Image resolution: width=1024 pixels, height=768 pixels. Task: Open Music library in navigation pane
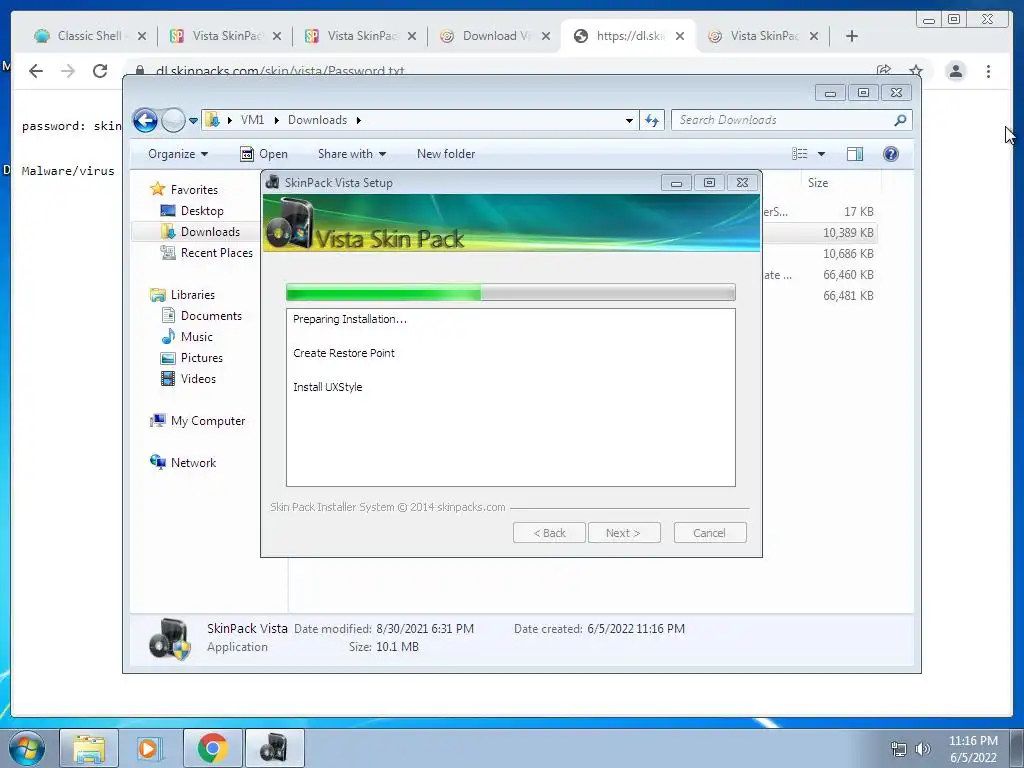click(x=187, y=337)
